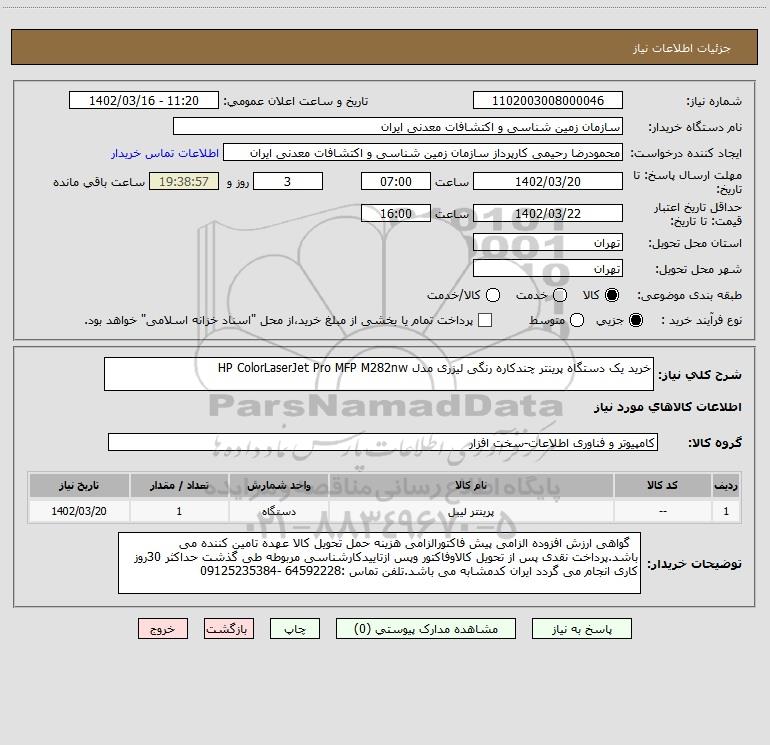Click the 'شماره نیاز' label

[714, 102]
